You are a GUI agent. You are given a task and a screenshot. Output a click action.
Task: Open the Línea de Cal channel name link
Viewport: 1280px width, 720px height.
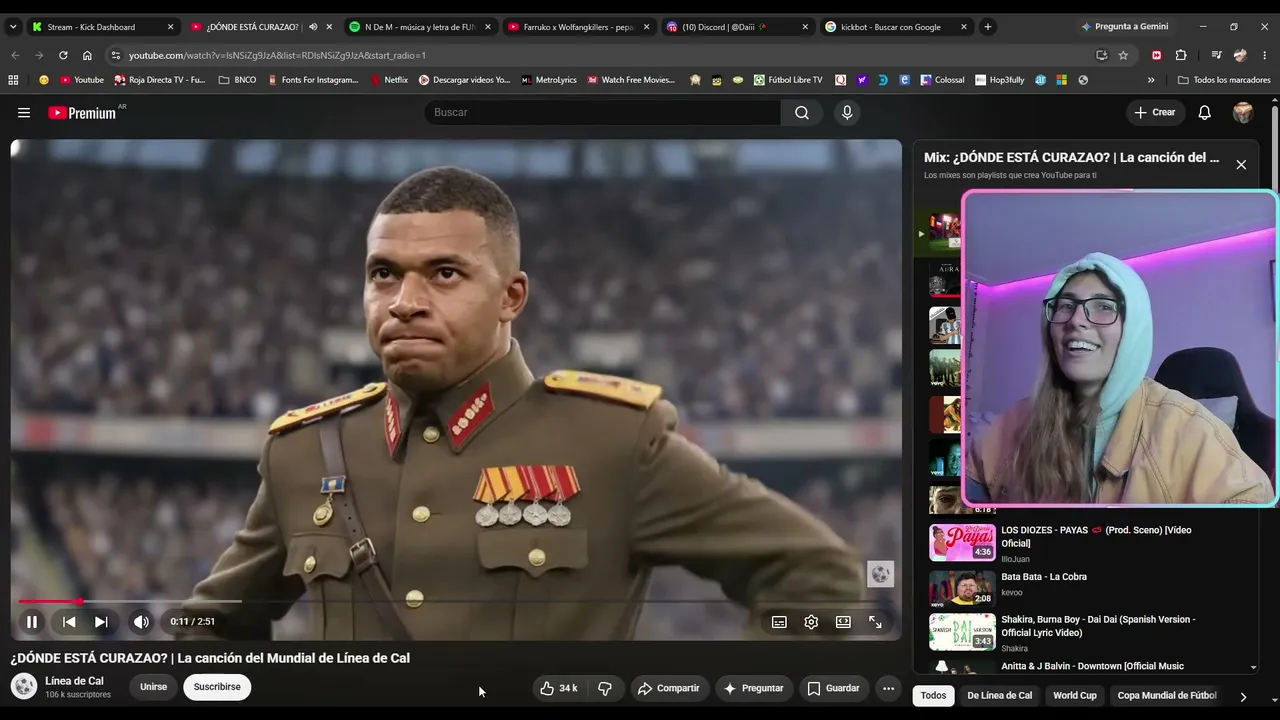click(x=74, y=681)
